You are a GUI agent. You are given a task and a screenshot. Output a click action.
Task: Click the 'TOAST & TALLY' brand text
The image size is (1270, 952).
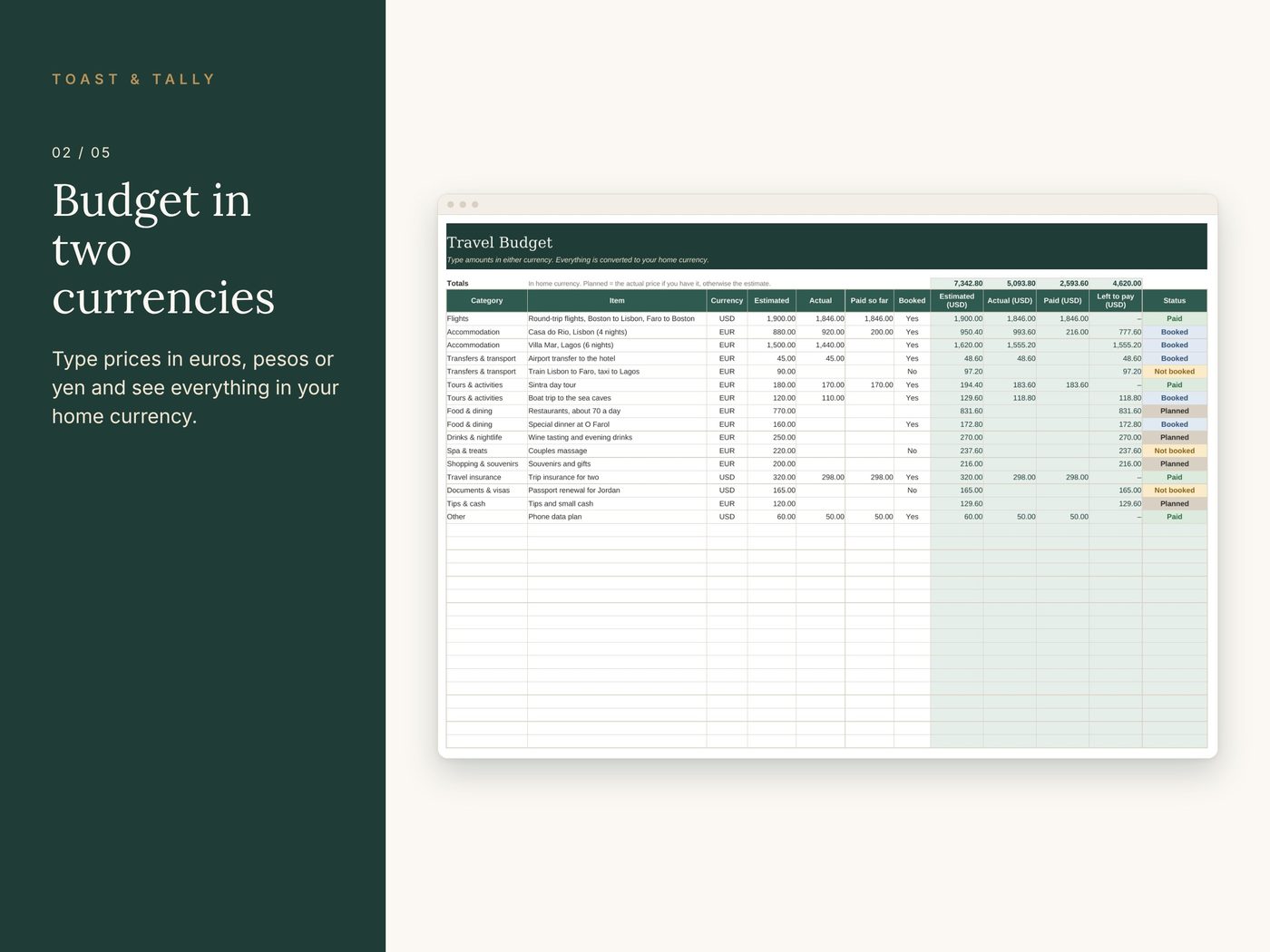133,80
